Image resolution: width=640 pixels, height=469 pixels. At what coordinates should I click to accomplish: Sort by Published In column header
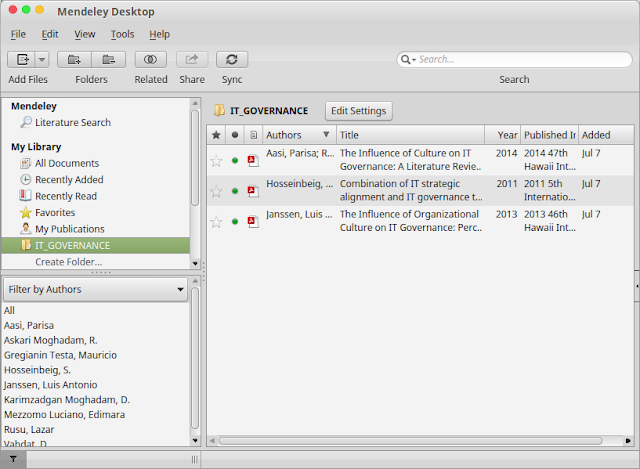click(x=549, y=135)
